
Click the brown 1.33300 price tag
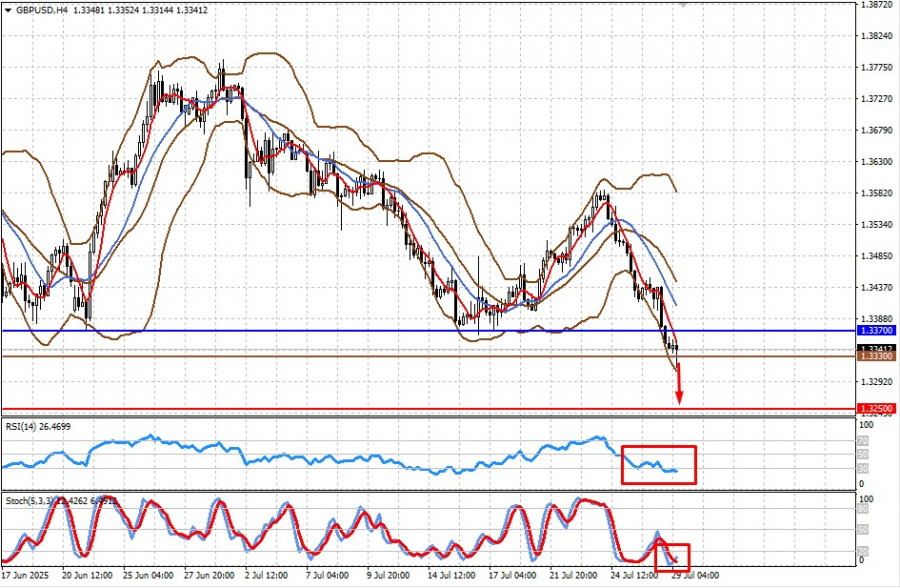(876, 357)
